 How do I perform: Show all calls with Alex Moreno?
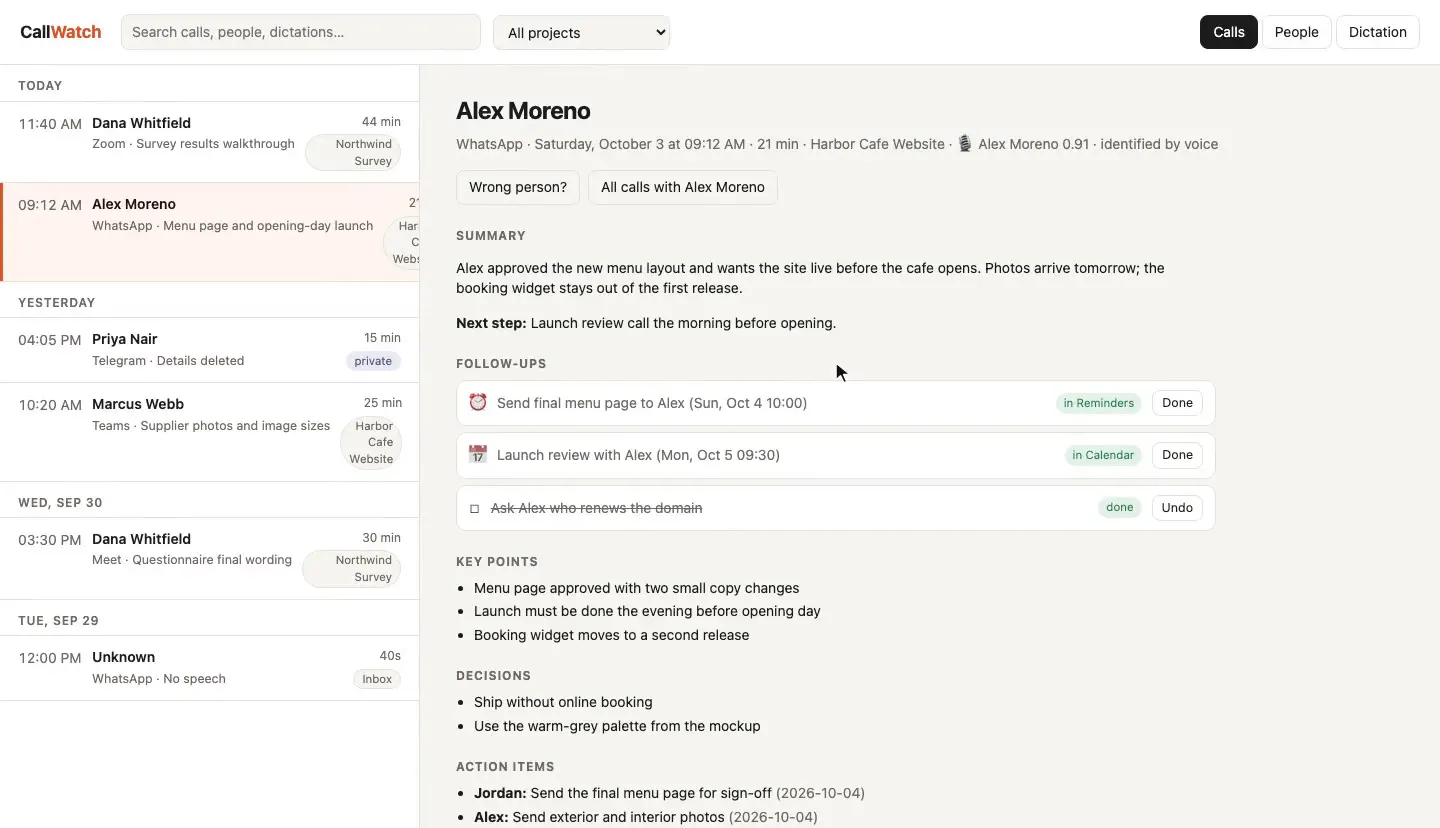[x=683, y=187]
